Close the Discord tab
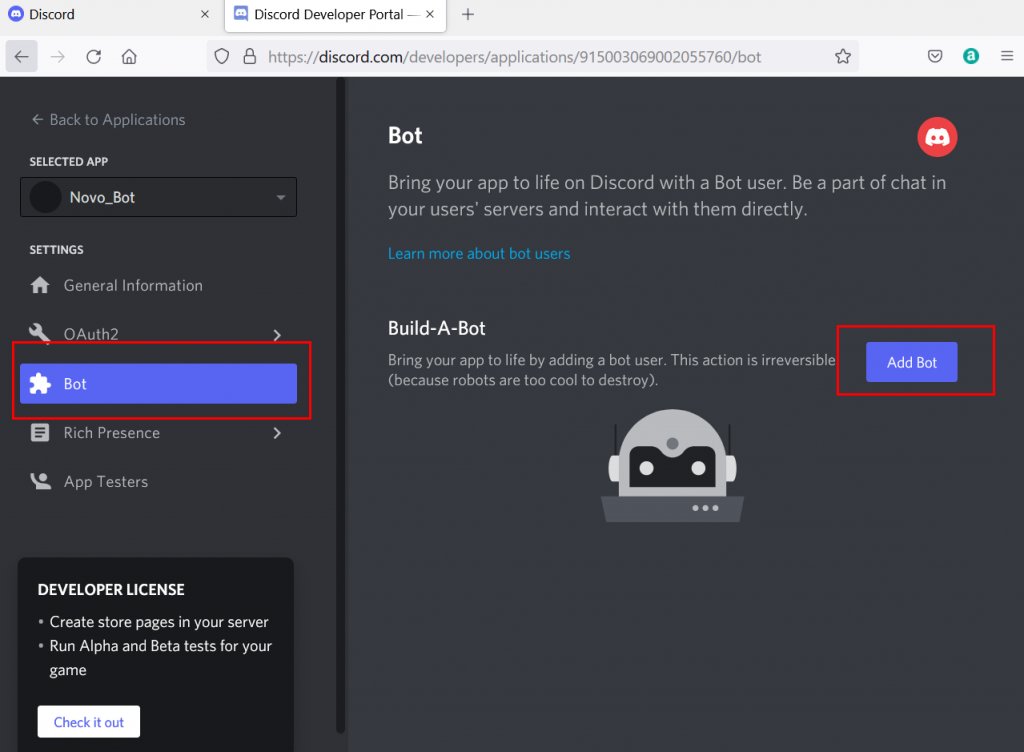This screenshot has height=752, width=1024. (204, 14)
